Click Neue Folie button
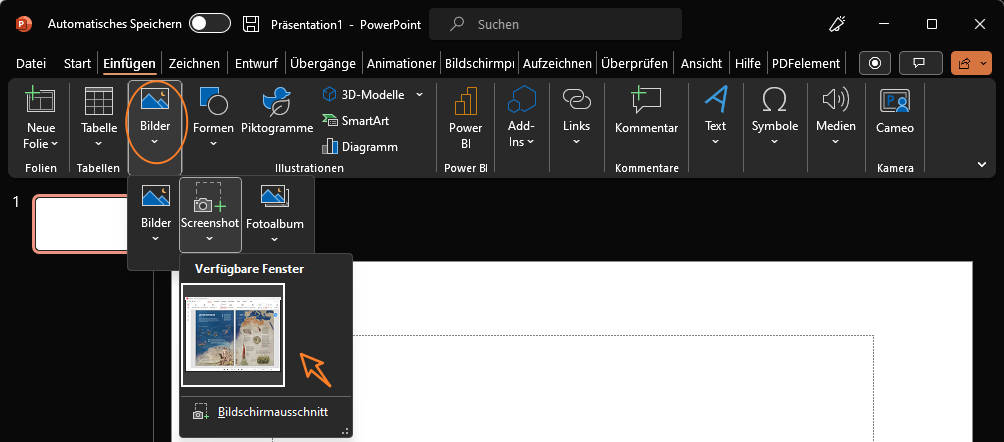 click(41, 111)
